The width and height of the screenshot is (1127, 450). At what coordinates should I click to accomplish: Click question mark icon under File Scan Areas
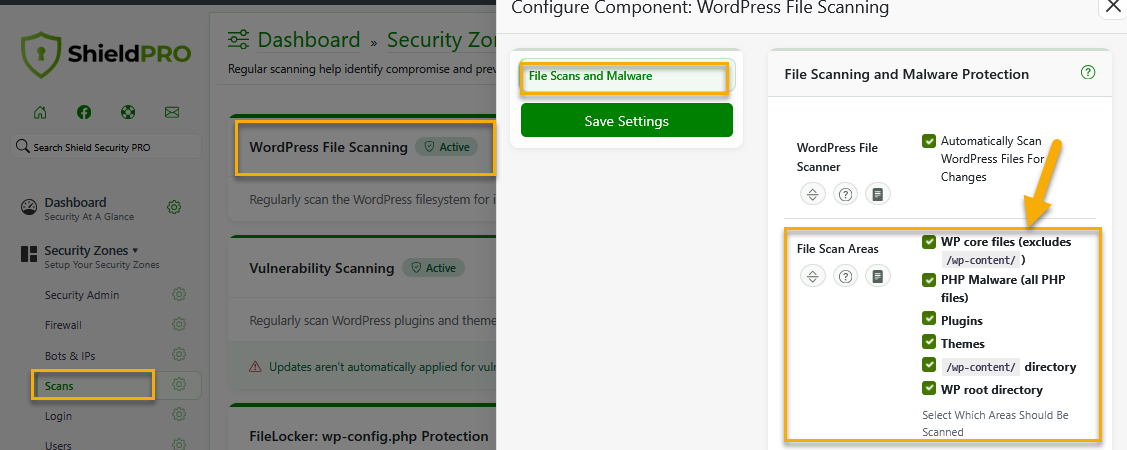845,276
